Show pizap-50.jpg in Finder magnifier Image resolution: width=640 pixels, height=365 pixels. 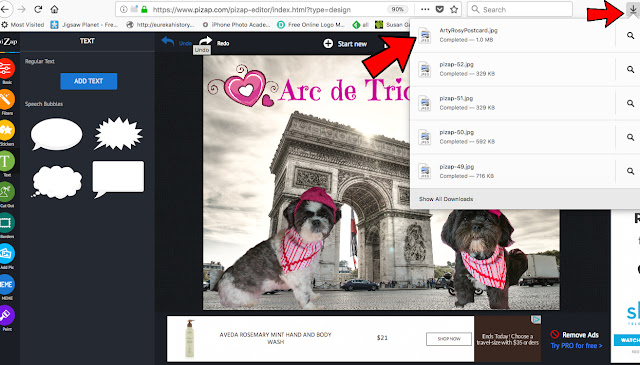click(x=630, y=137)
